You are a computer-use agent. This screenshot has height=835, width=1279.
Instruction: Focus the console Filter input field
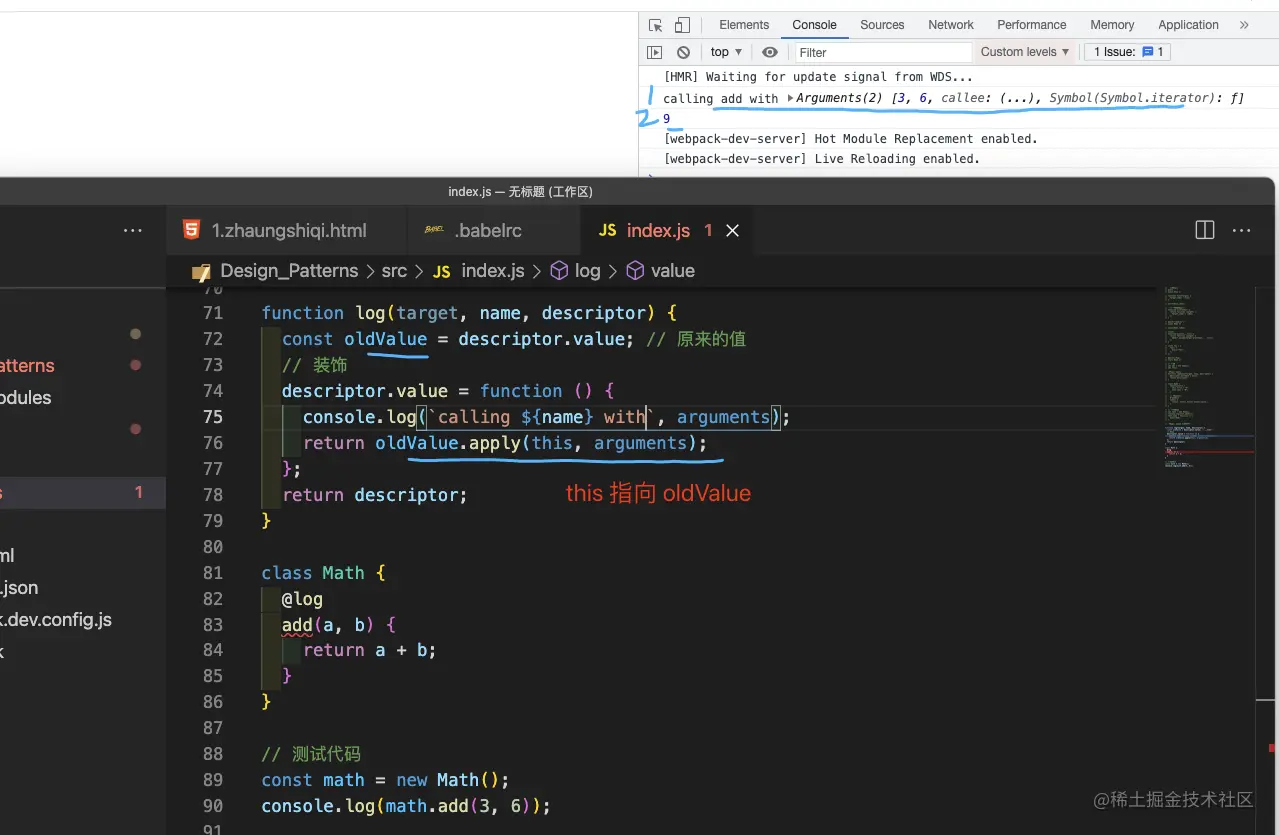pyautogui.click(x=883, y=52)
